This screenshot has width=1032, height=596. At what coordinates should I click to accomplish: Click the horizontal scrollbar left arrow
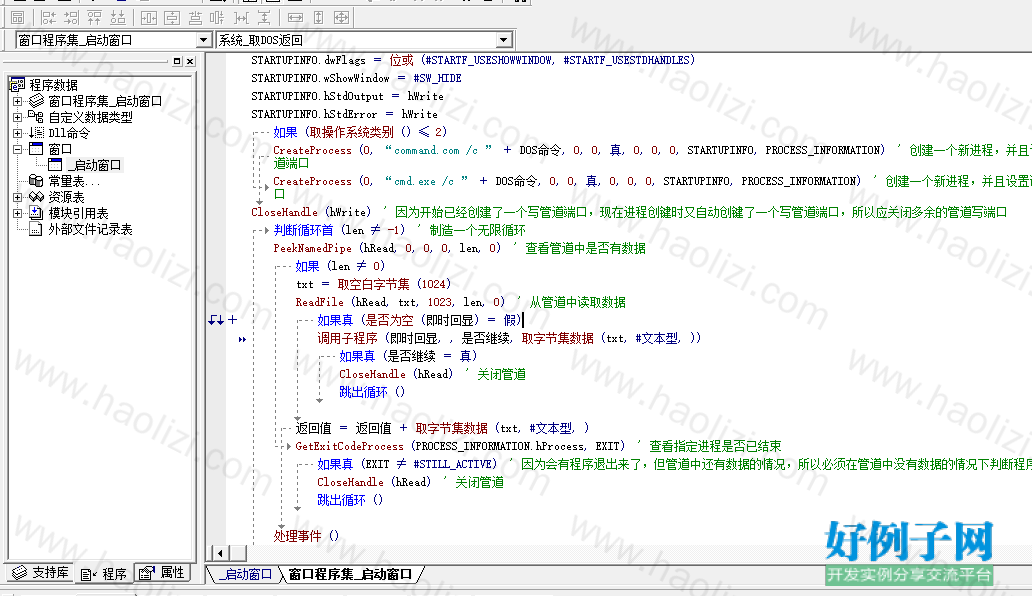pyautogui.click(x=220, y=553)
